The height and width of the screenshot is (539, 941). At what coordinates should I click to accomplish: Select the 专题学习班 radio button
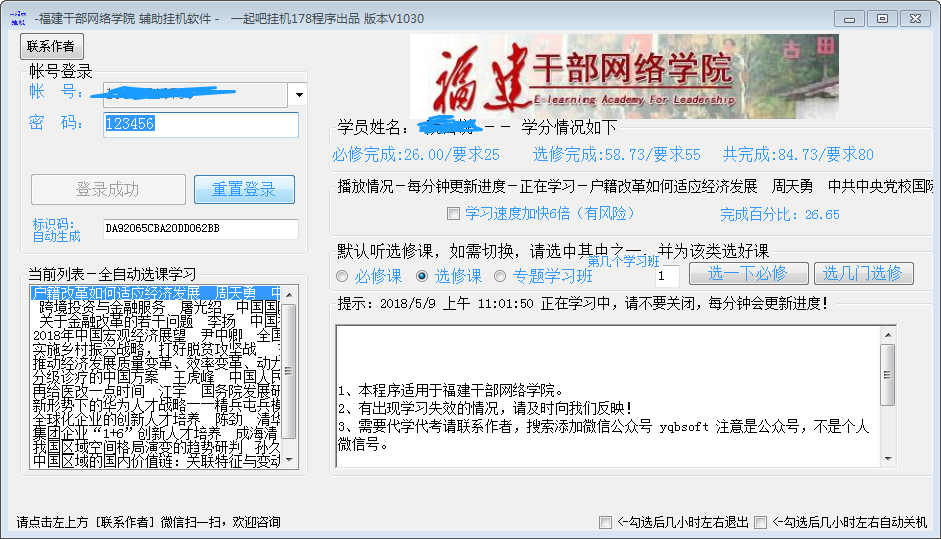pos(500,276)
